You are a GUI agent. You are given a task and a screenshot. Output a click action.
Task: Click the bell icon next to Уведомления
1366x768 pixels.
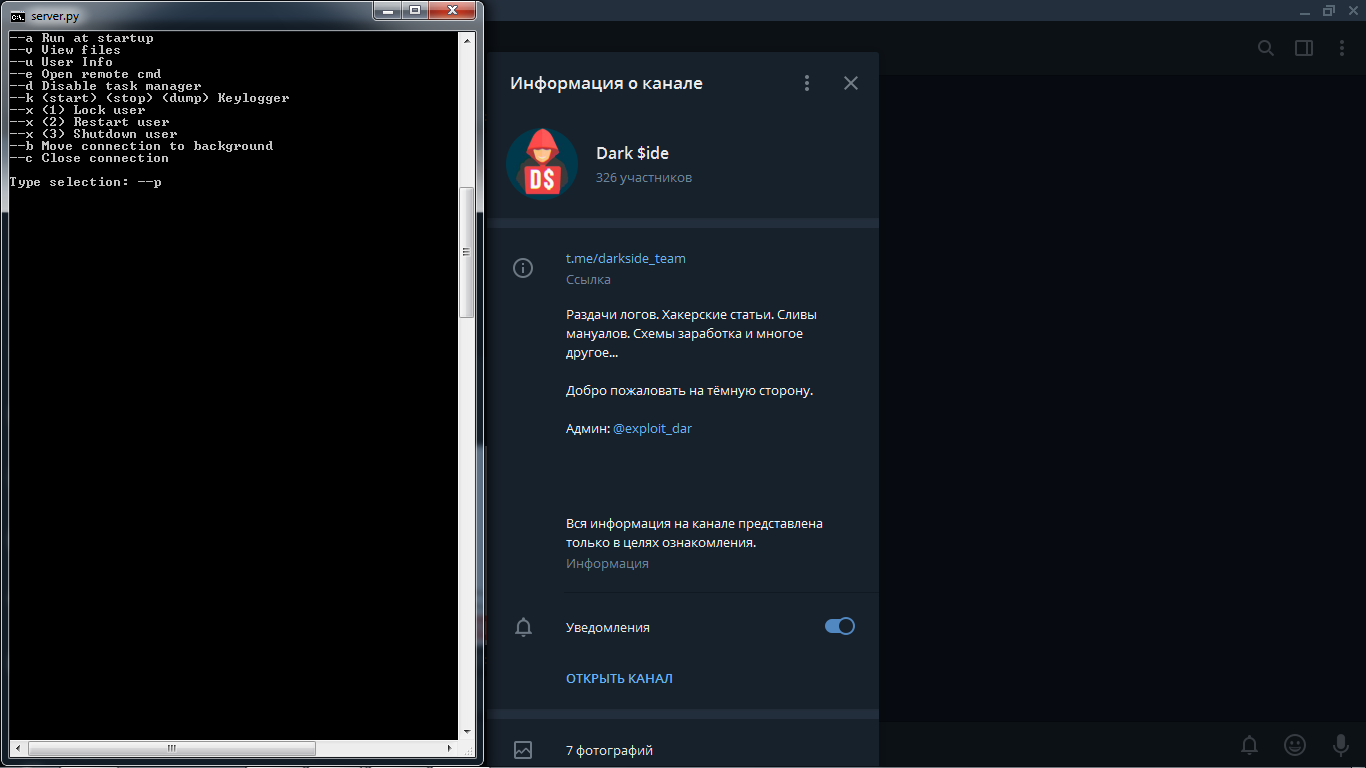click(x=522, y=627)
